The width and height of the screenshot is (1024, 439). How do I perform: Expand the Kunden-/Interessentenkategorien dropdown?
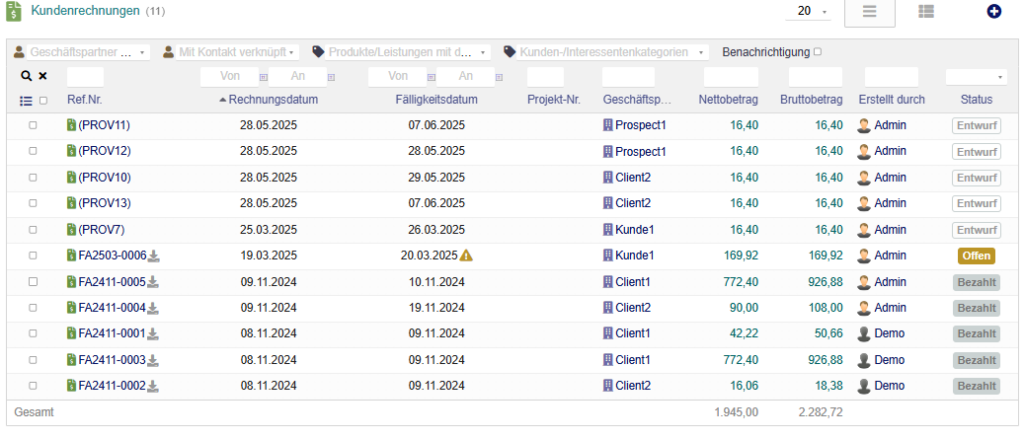coord(605,51)
